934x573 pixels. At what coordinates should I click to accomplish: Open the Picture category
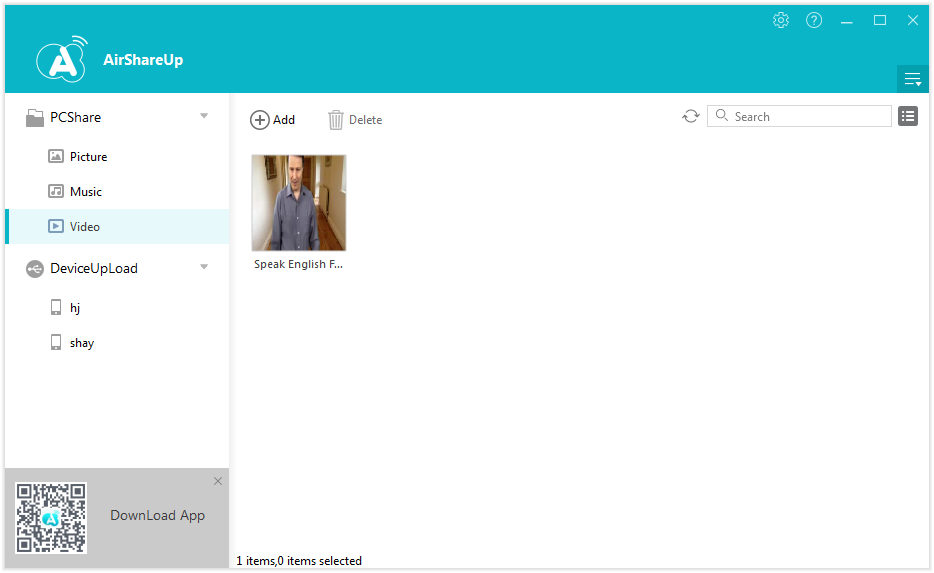pos(117,157)
